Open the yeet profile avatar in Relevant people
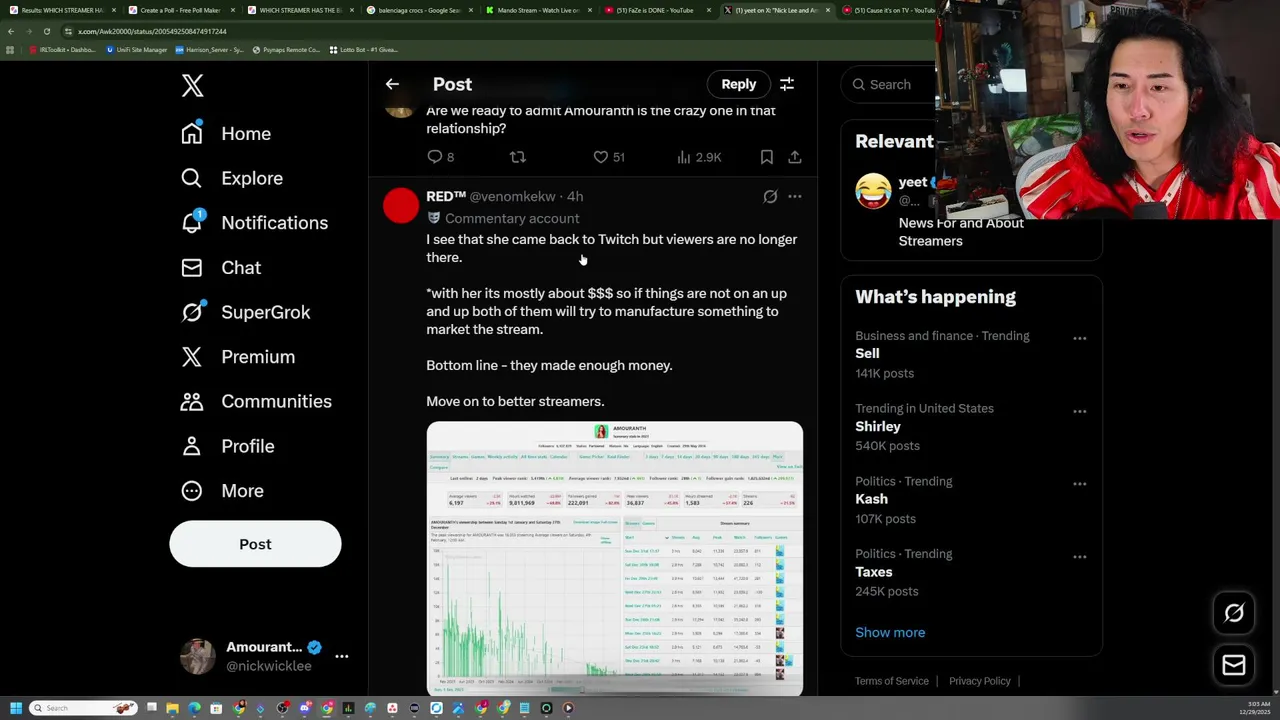 tap(873, 190)
